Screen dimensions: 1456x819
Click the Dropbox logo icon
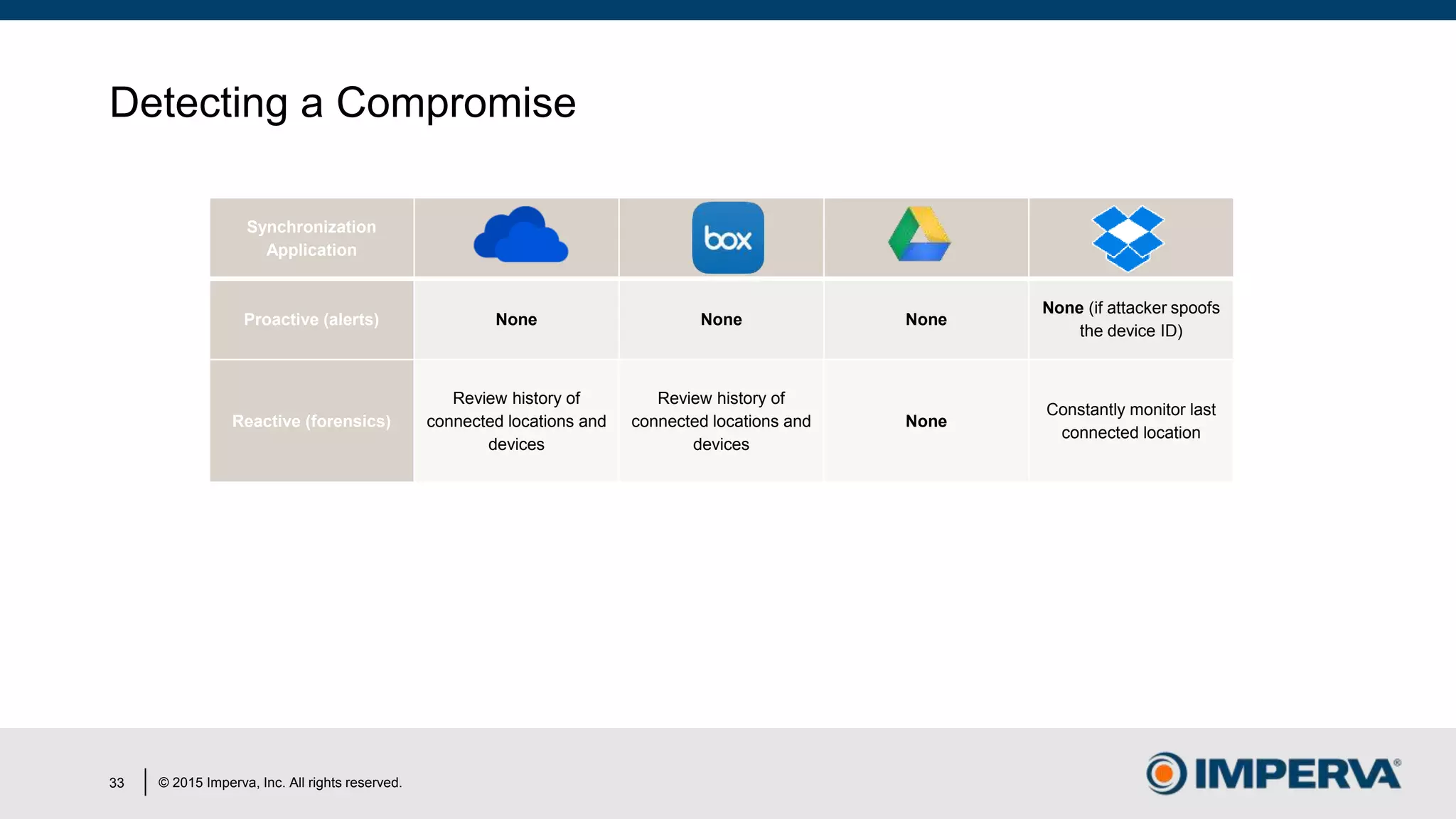[1128, 238]
